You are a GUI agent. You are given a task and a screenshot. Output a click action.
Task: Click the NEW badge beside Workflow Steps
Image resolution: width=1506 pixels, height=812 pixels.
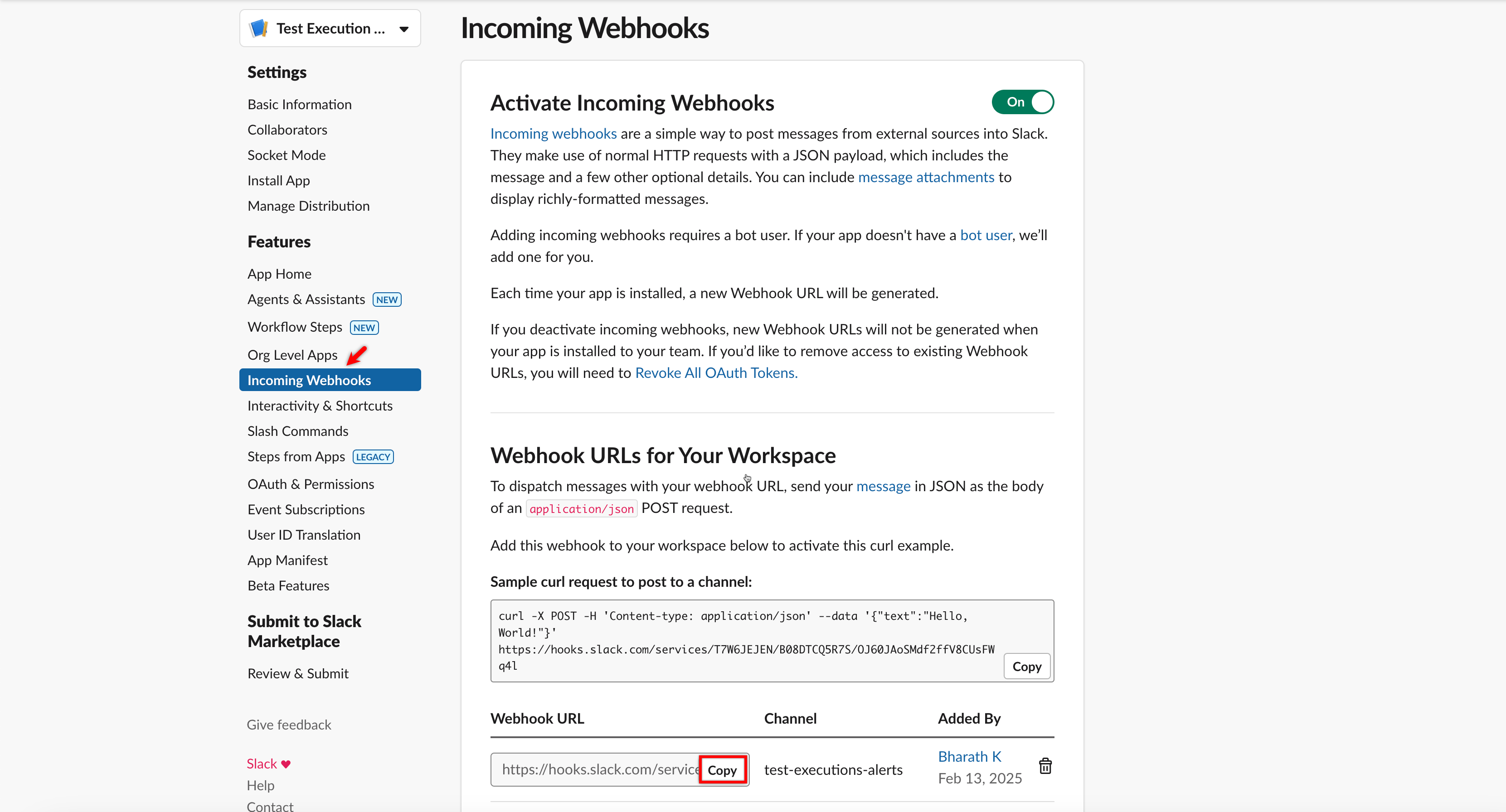tap(364, 328)
